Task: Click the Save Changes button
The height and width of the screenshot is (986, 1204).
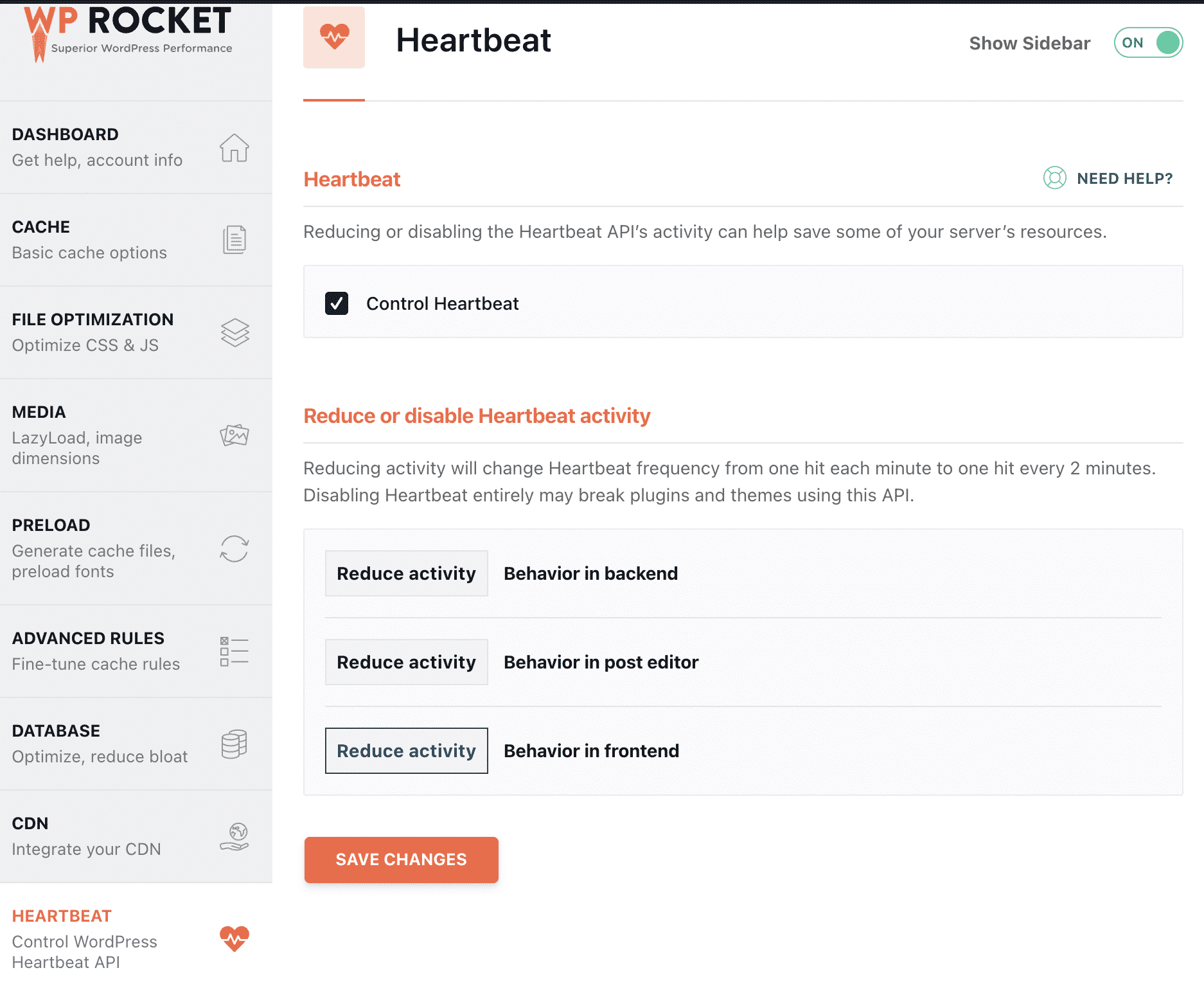Action: (401, 859)
